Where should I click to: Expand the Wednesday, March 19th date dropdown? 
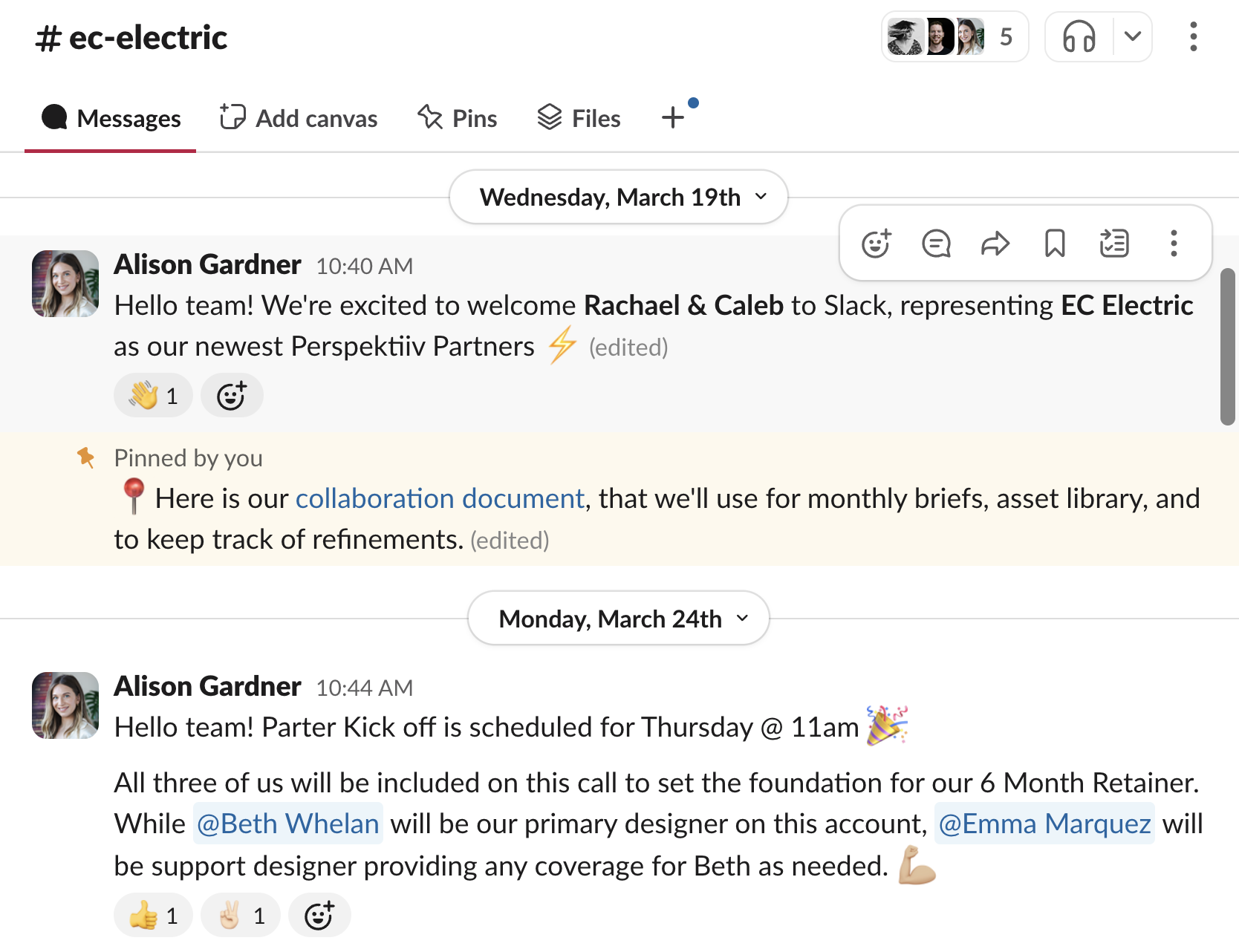[619, 197]
